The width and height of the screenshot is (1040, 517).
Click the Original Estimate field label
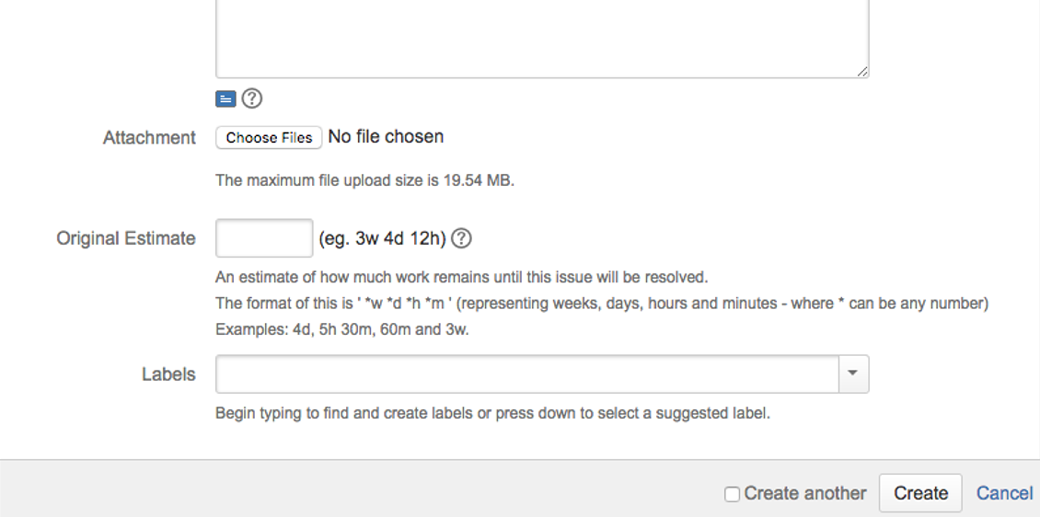click(x=126, y=239)
